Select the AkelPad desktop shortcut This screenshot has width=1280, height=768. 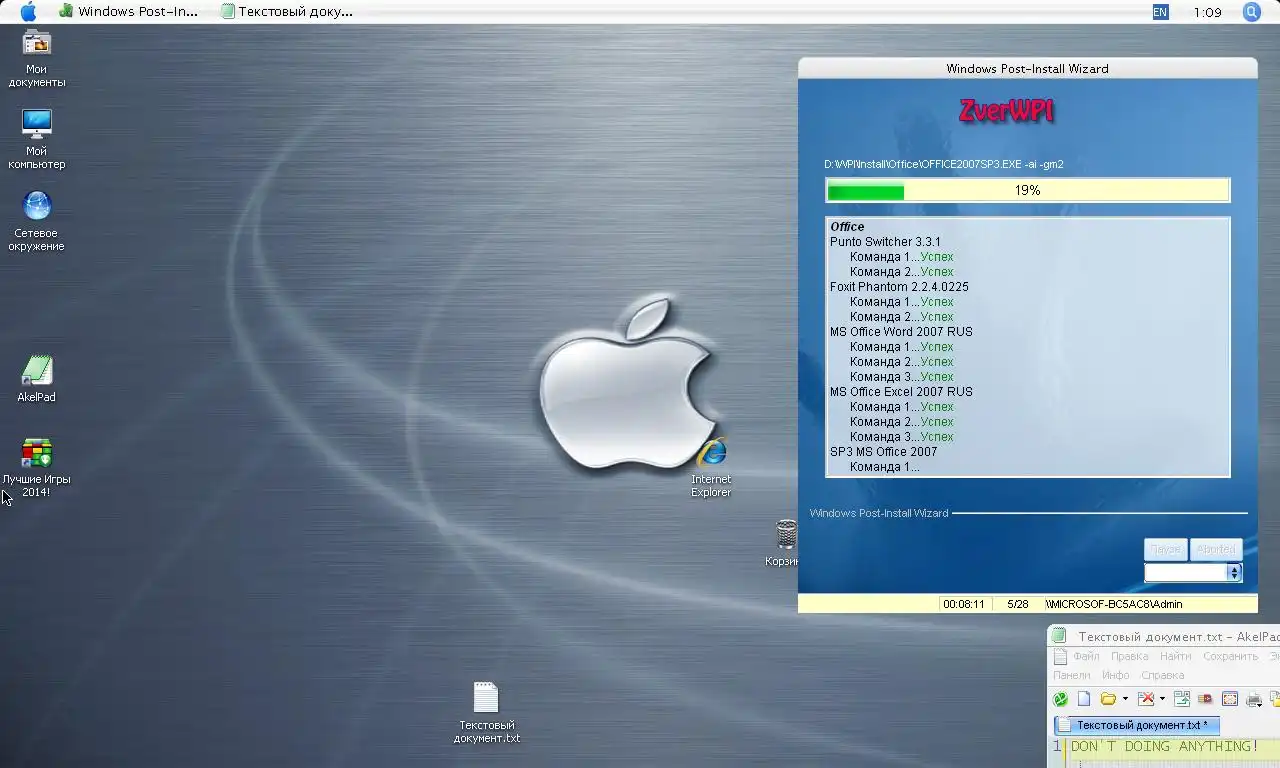[x=36, y=379]
